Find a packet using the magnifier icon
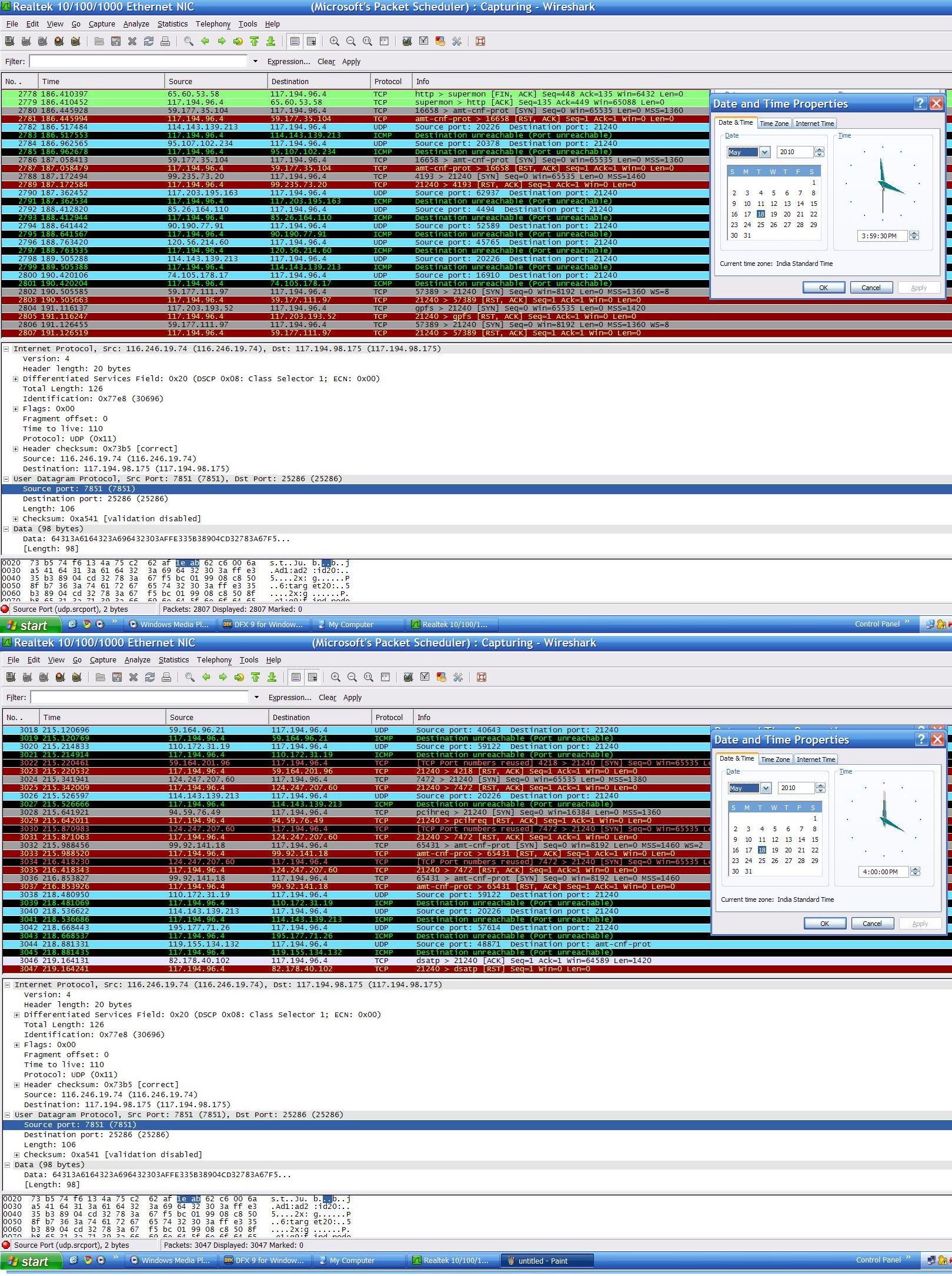Image resolution: width=952 pixels, height=1276 pixels. click(x=188, y=41)
